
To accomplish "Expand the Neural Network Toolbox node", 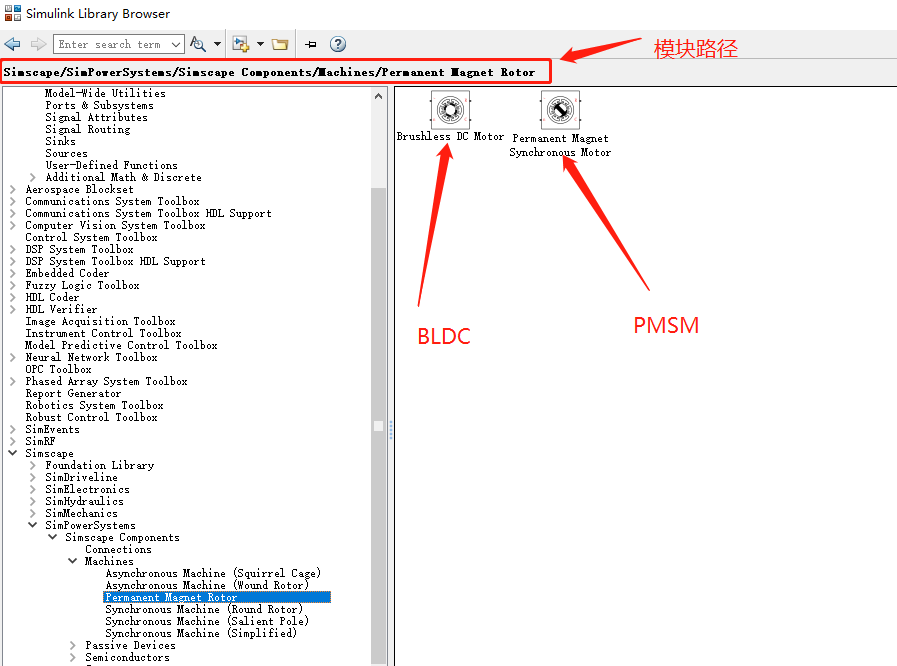I will (13, 358).
